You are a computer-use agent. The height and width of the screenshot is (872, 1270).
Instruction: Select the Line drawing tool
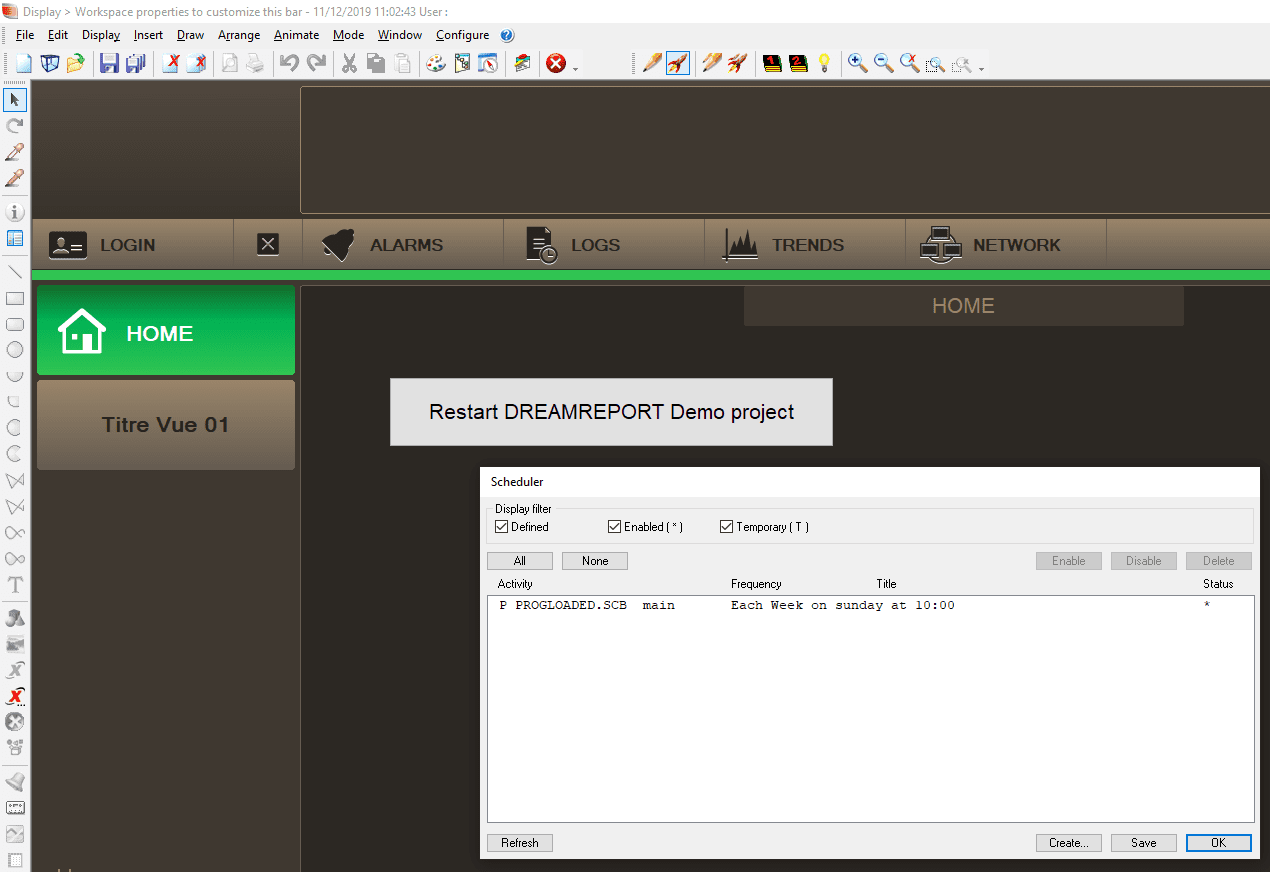point(14,271)
